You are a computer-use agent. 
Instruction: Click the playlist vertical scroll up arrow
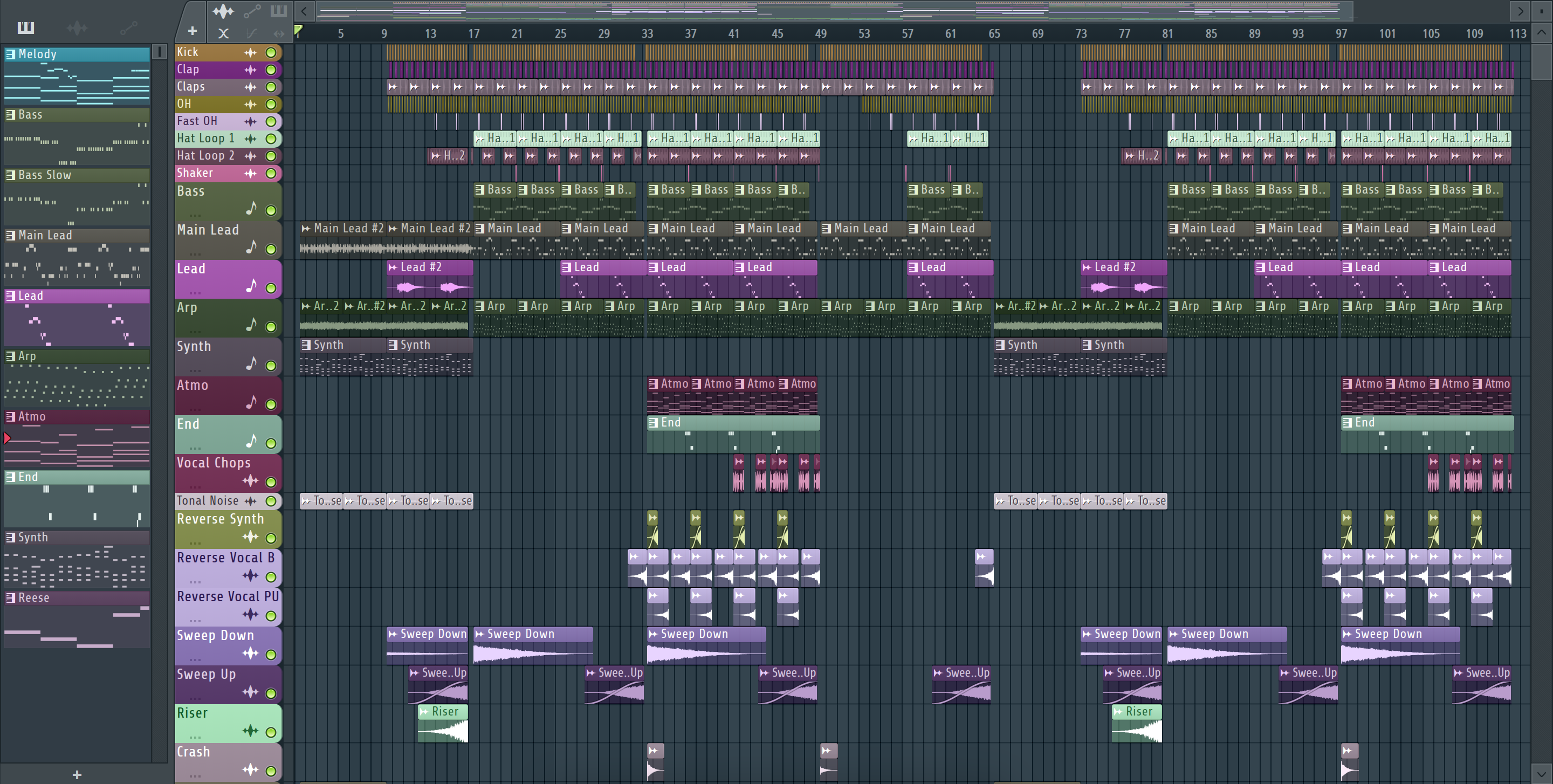point(1542,32)
